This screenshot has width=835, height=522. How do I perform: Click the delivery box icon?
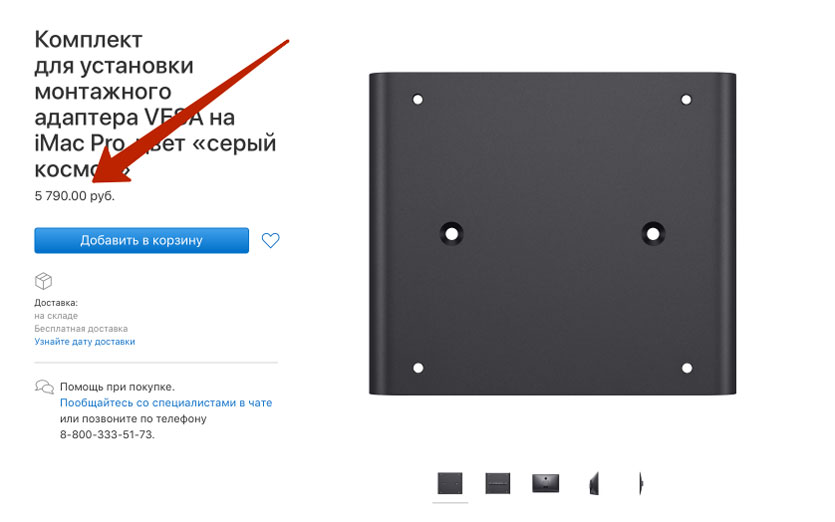[43, 281]
